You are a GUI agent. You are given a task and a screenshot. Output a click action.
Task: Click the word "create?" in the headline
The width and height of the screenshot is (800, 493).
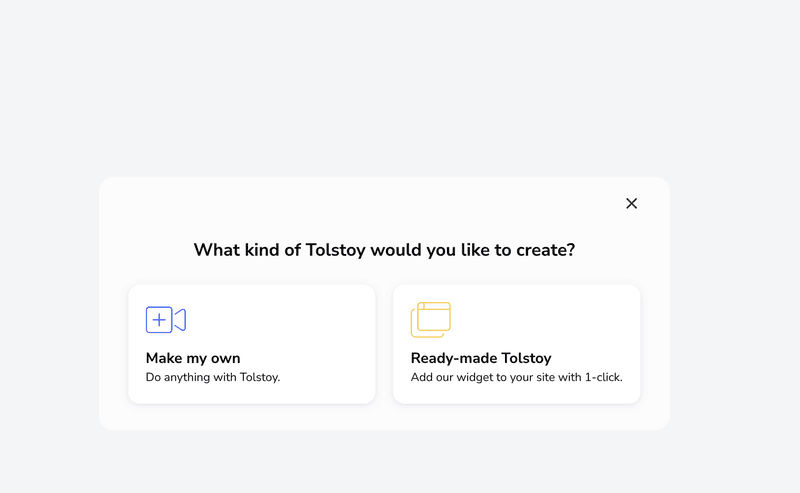click(545, 250)
